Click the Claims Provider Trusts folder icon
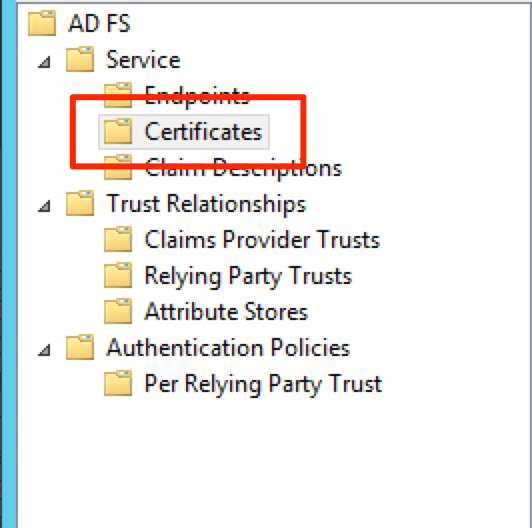 coord(118,239)
